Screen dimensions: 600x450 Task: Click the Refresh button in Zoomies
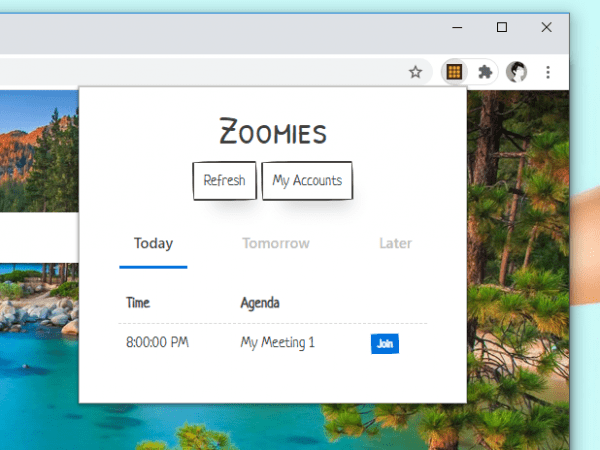click(225, 181)
